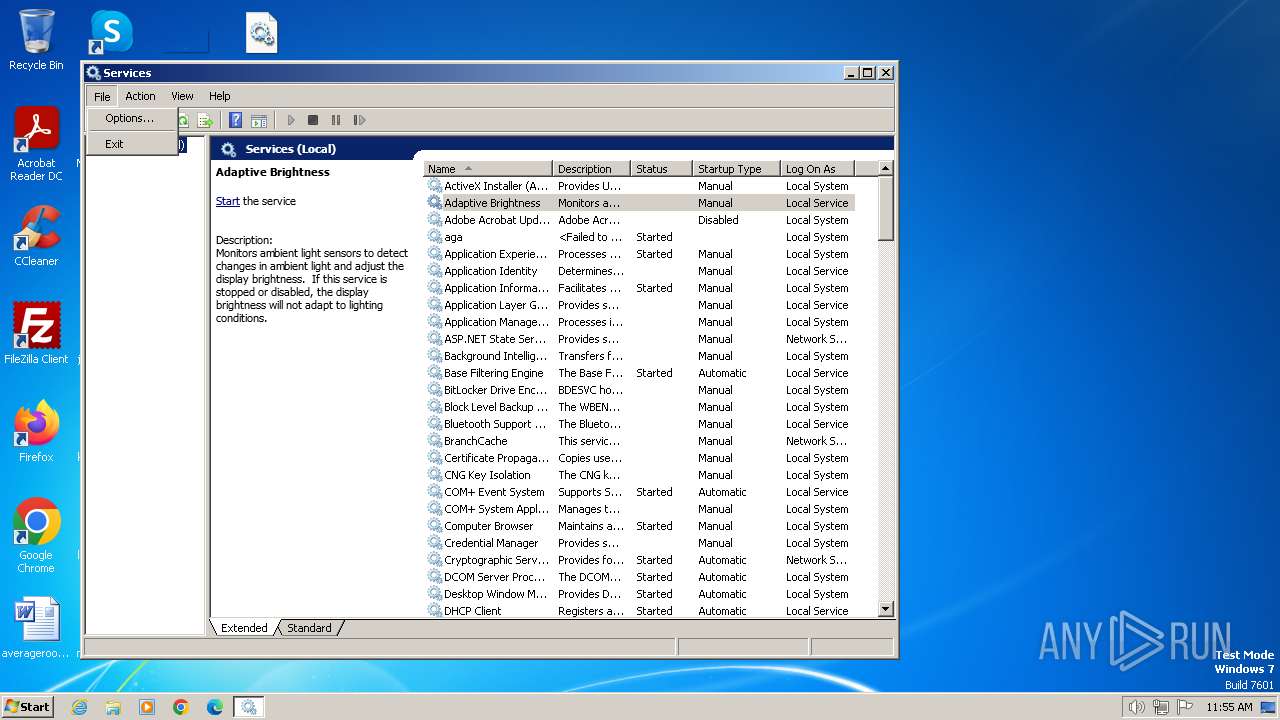
Task: Select the BitLocker Drive Enc... service icon
Action: (x=435, y=390)
